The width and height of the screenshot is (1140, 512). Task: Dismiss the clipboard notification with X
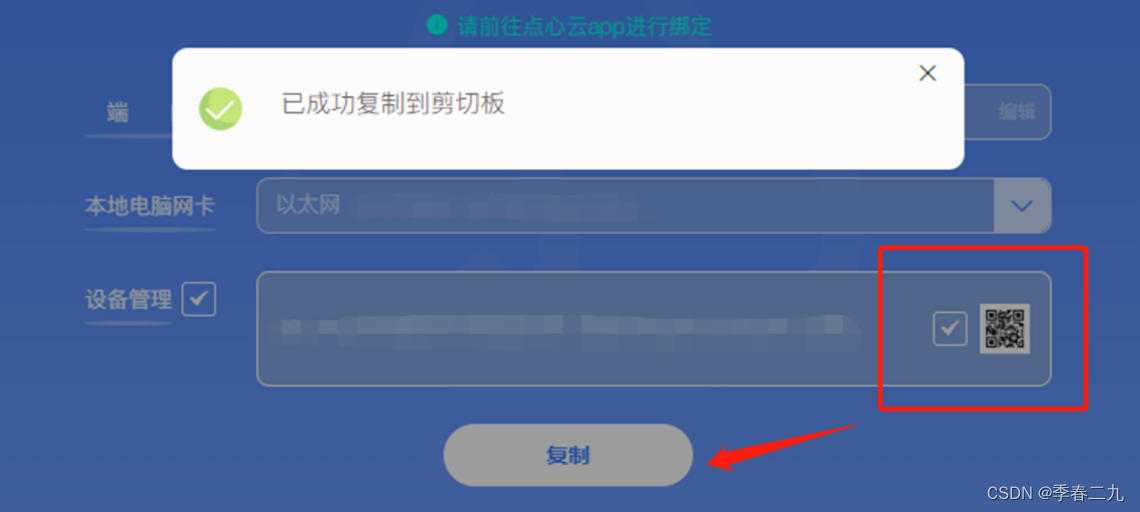pos(927,73)
